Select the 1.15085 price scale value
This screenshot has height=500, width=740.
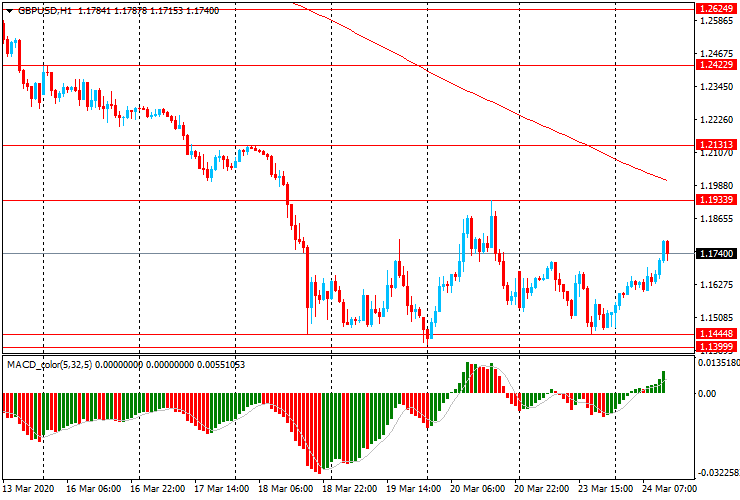(716, 317)
